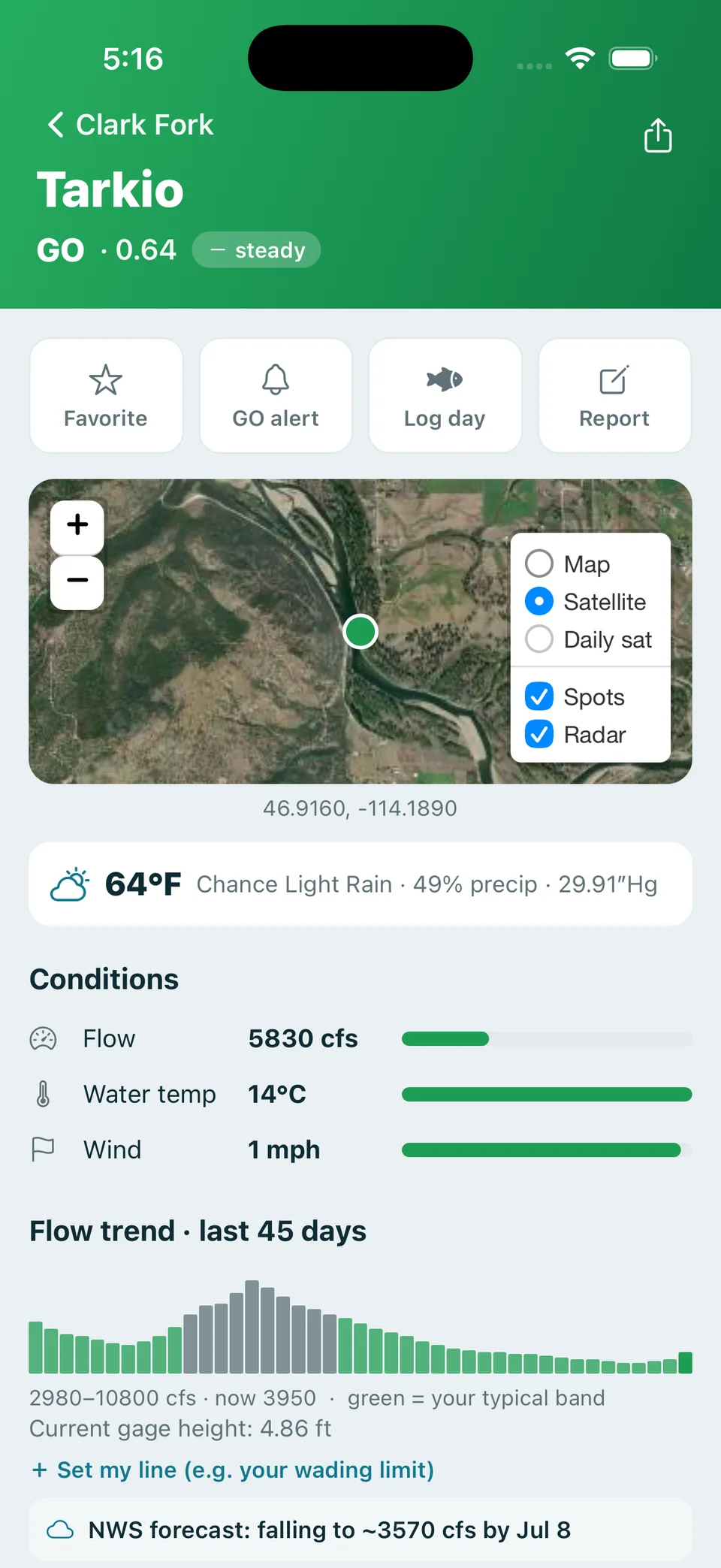Open the Report pencil button
This screenshot has width=721, height=1568.
click(x=614, y=396)
